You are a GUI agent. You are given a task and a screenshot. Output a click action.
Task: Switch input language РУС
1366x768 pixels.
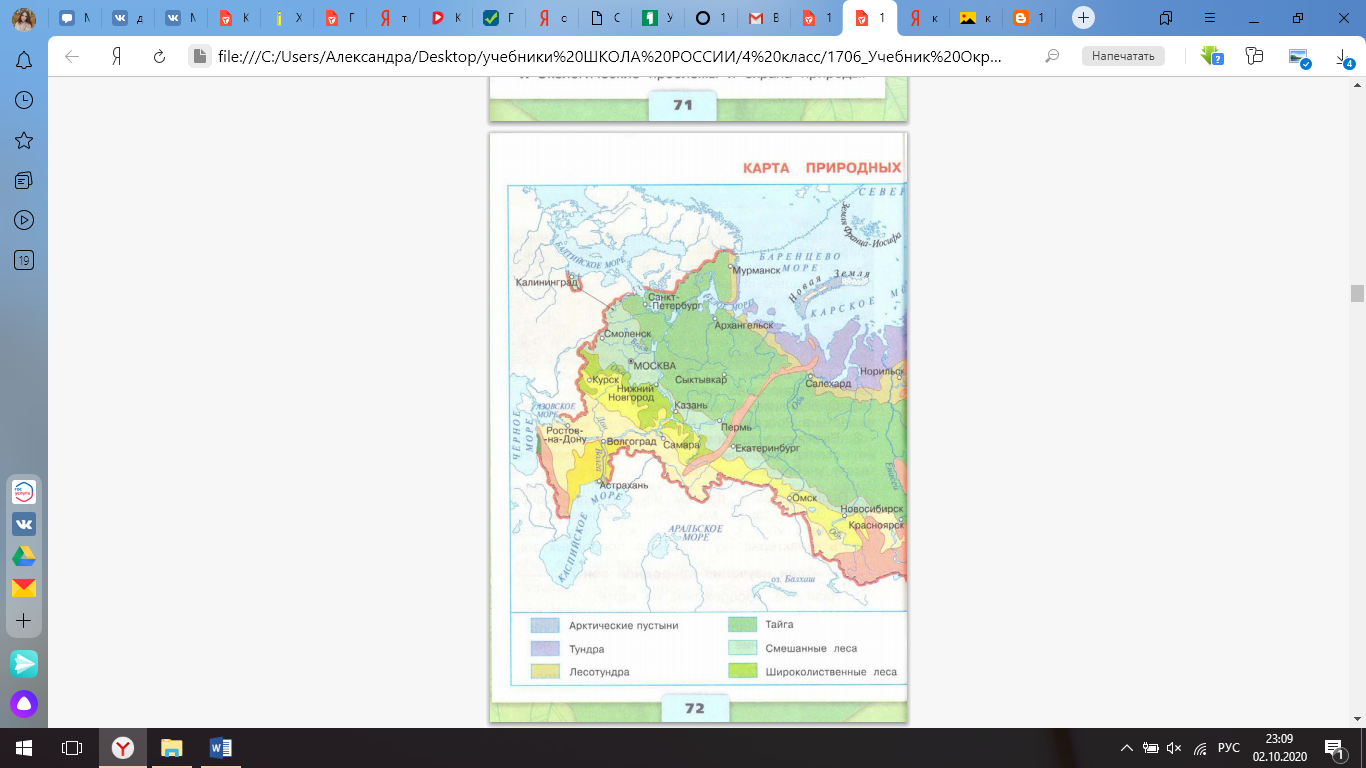pyautogui.click(x=1229, y=748)
